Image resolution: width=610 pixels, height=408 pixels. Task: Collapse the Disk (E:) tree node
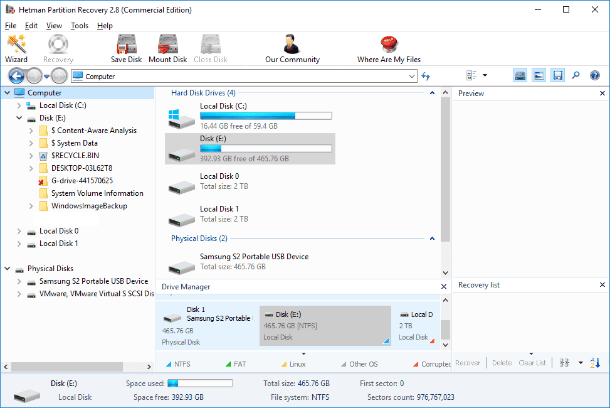tap(19, 118)
